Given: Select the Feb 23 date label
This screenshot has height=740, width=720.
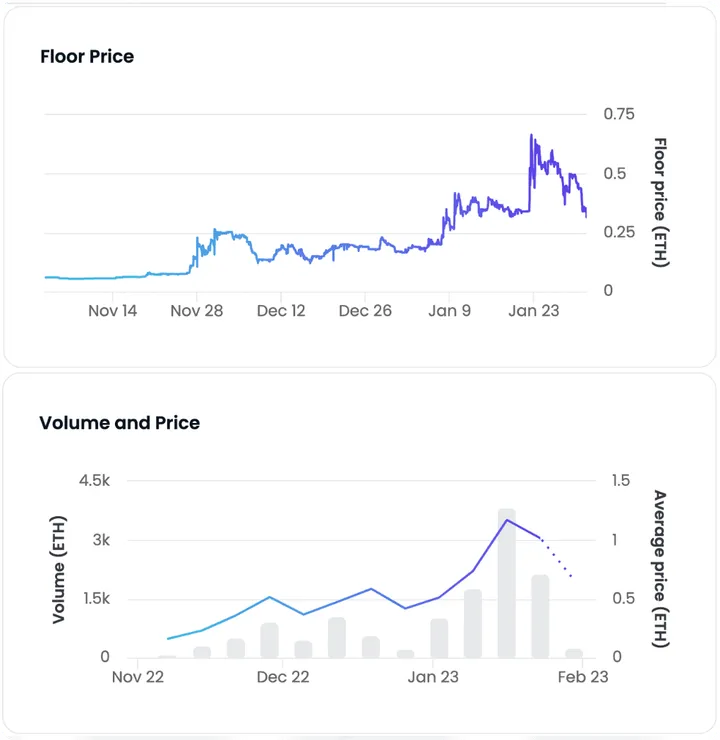Looking at the screenshot, I should pyautogui.click(x=583, y=677).
